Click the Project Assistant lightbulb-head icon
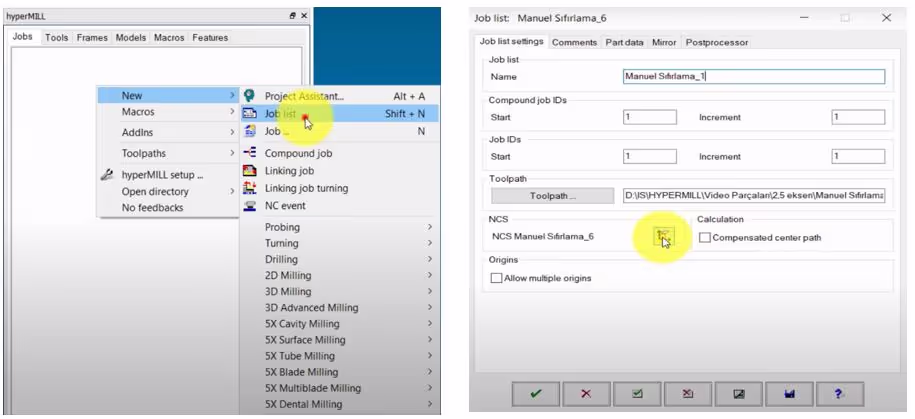Image resolution: width=915 pixels, height=419 pixels. (x=250, y=96)
